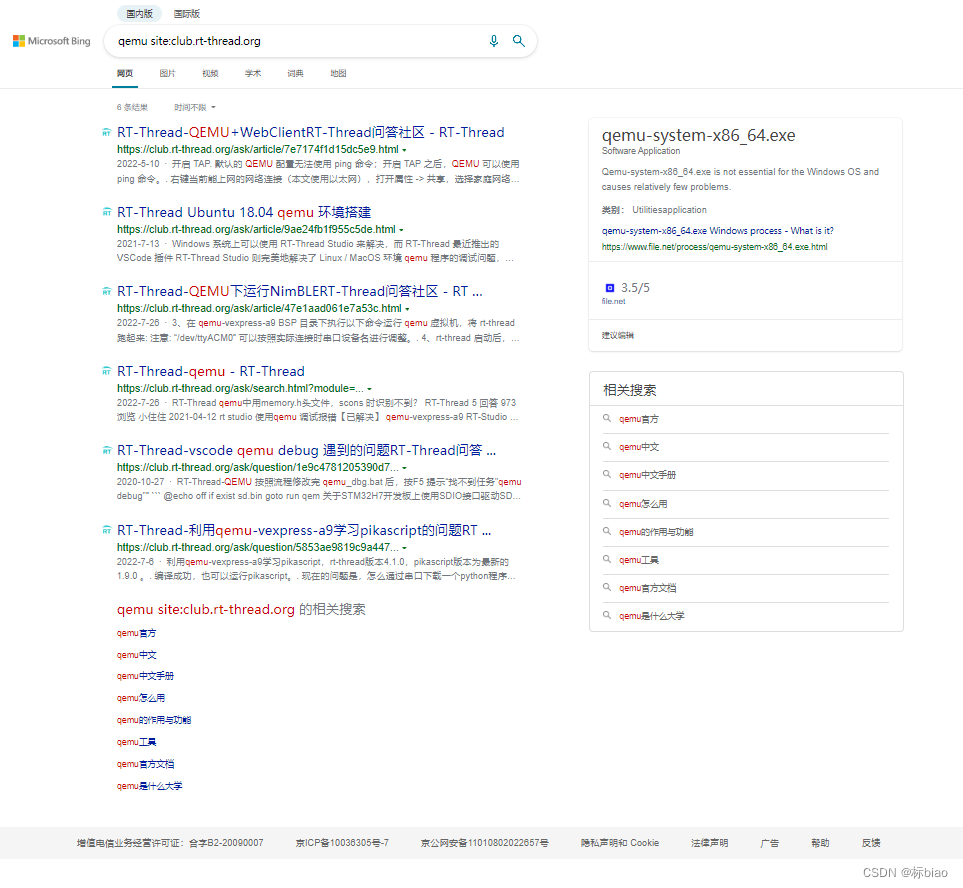The image size is (963, 888).
Task: Open footer 京ICP备10036305号-7 link
Action: pos(342,843)
